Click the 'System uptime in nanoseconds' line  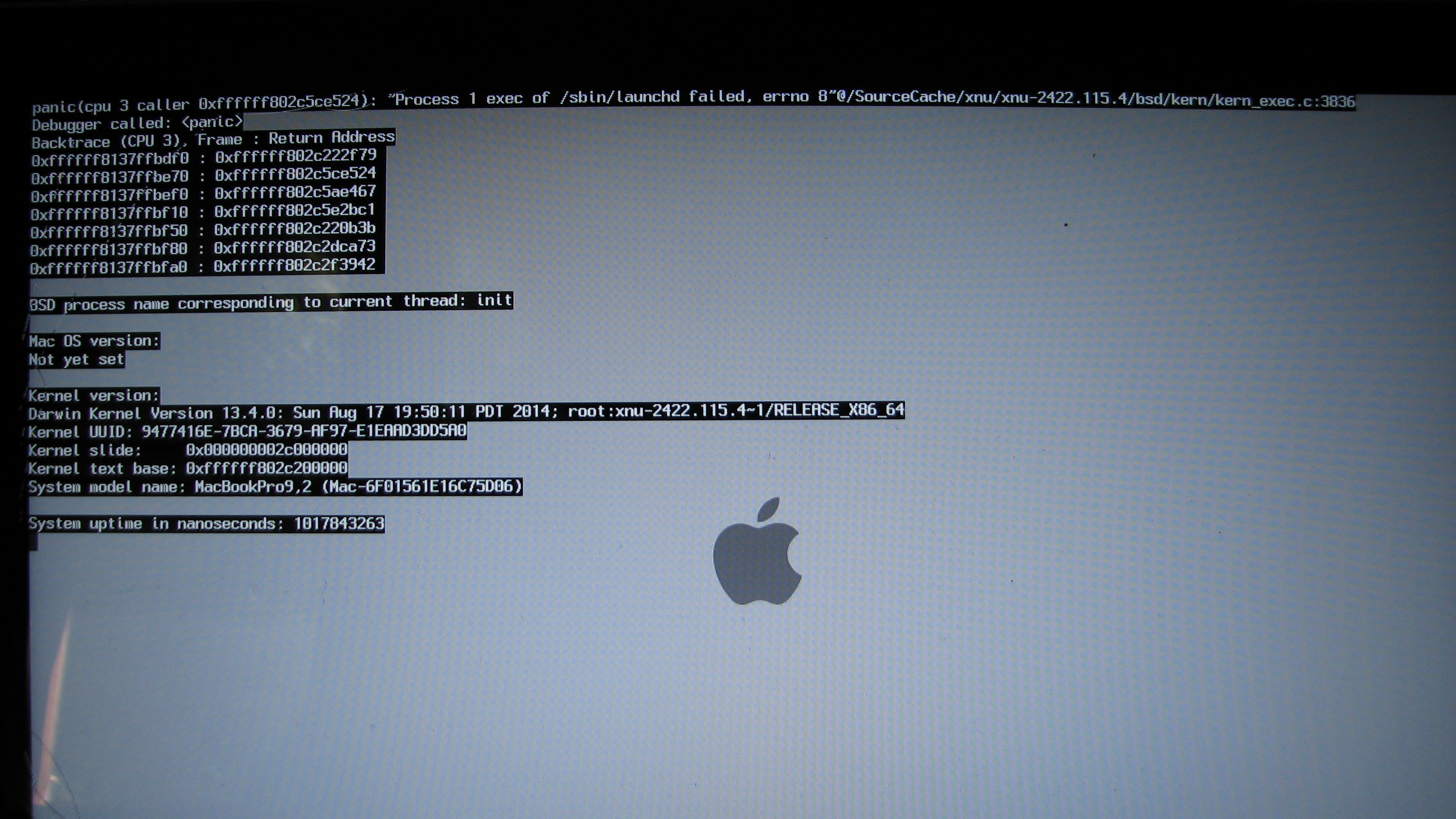point(206,523)
